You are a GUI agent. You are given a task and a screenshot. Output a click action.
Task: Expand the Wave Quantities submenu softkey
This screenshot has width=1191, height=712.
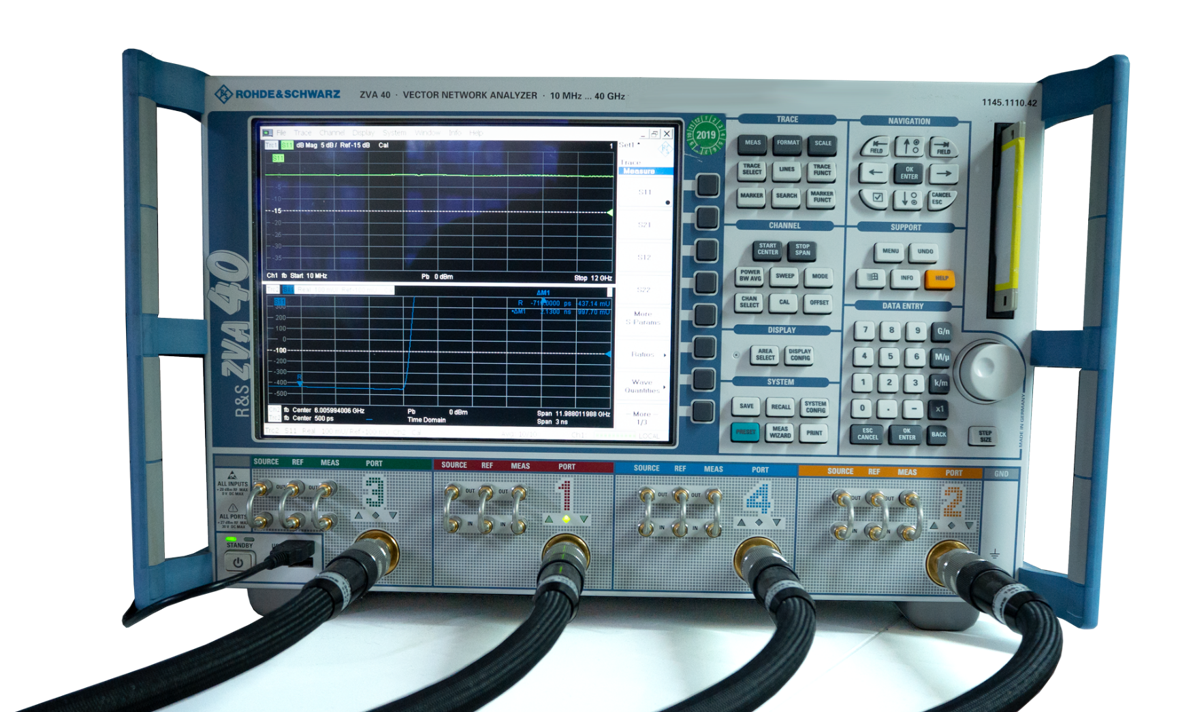[643, 386]
